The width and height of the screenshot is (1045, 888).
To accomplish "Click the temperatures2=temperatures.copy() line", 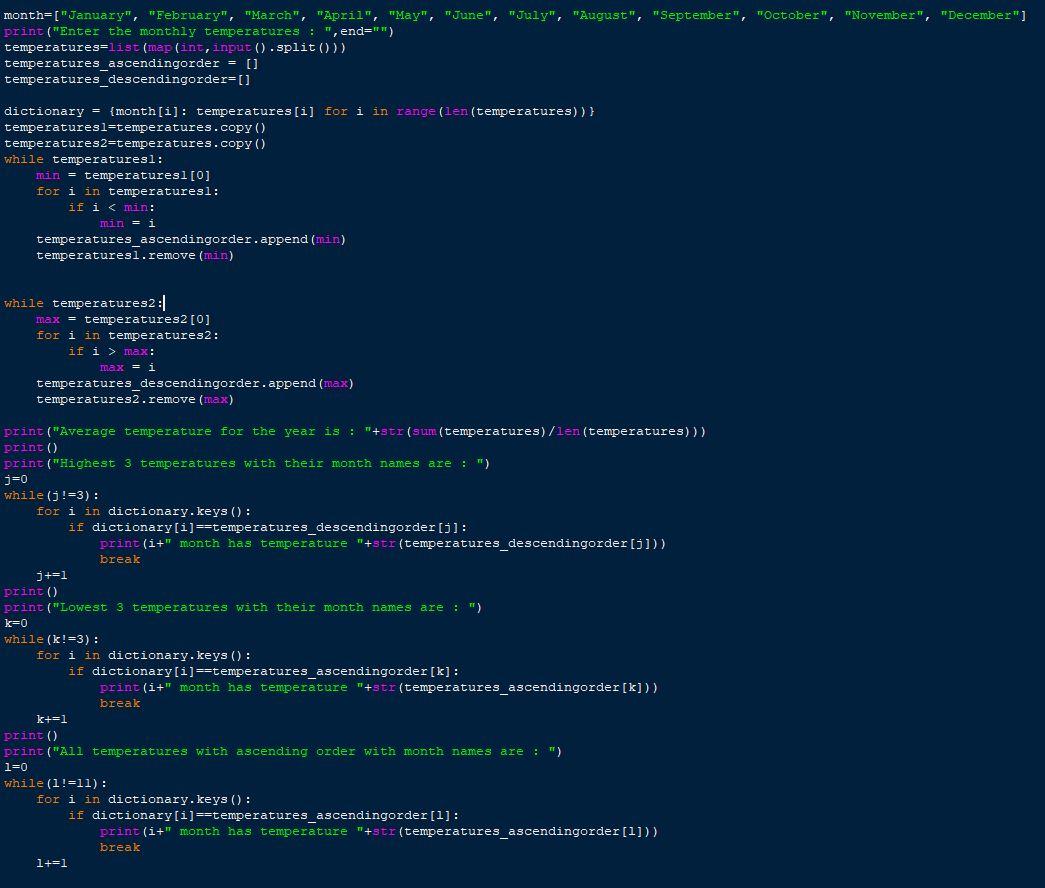I will point(135,143).
